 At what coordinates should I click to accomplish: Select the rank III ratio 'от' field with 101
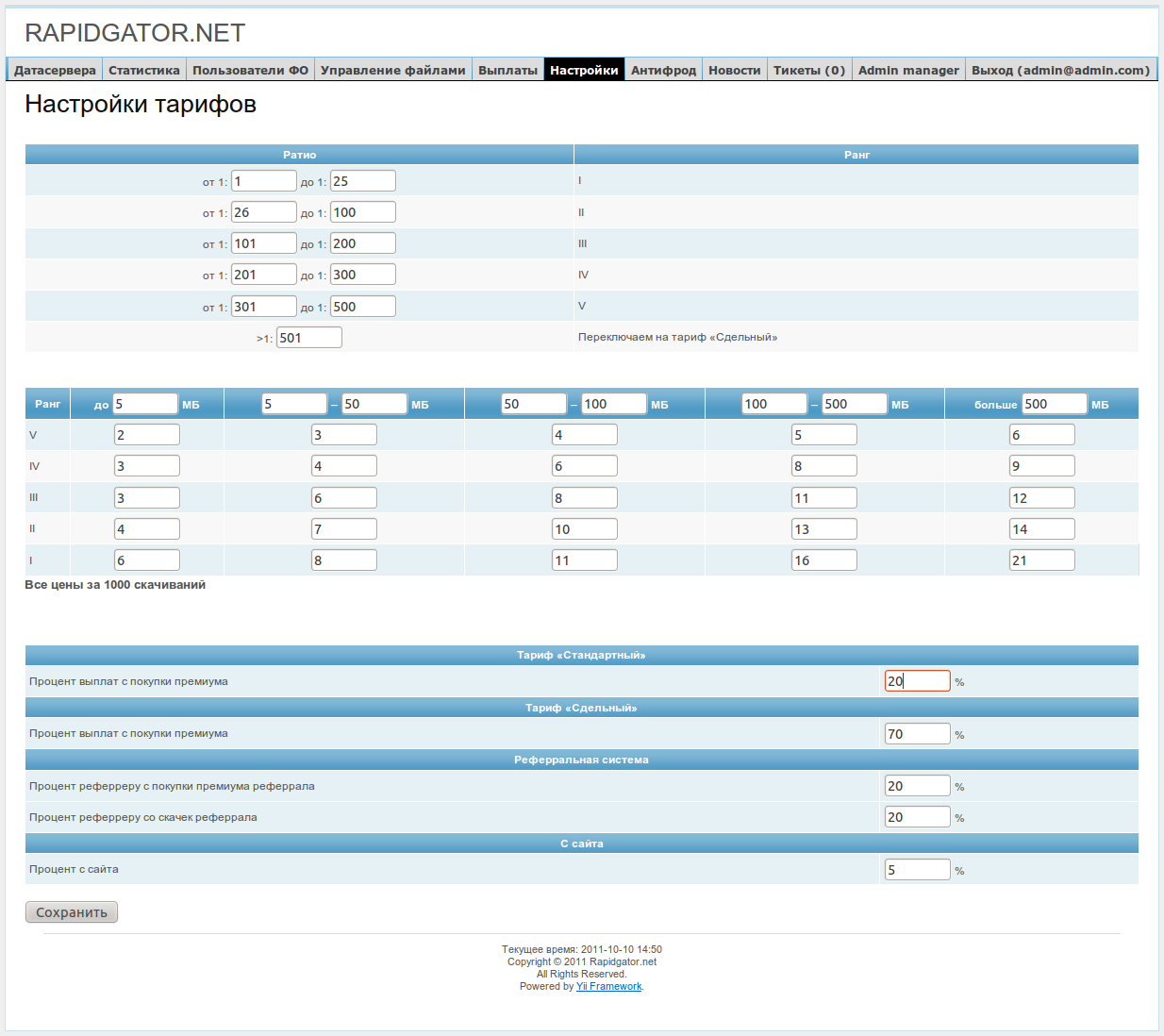point(264,243)
